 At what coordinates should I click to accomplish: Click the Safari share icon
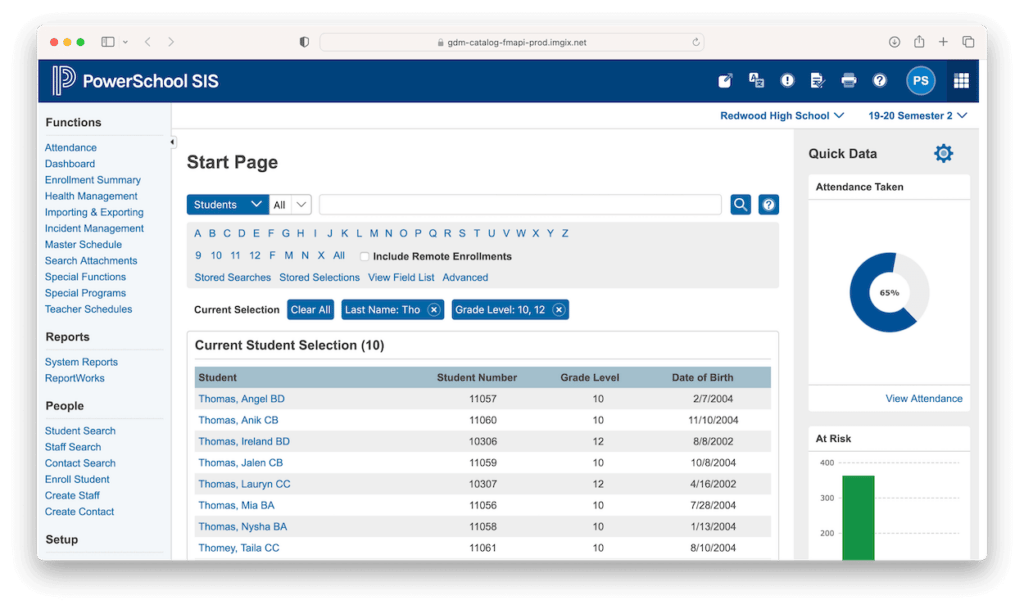coord(919,41)
